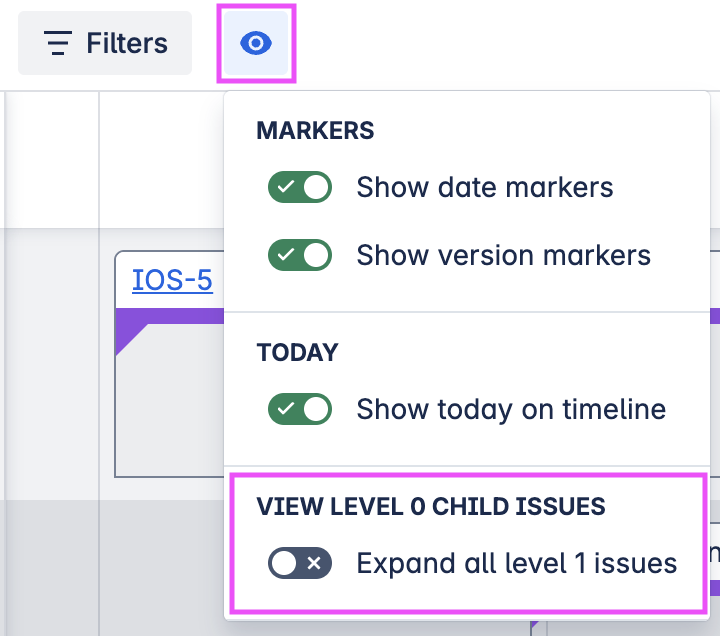
Task: Open the IOS-5 issue link
Action: click(172, 280)
